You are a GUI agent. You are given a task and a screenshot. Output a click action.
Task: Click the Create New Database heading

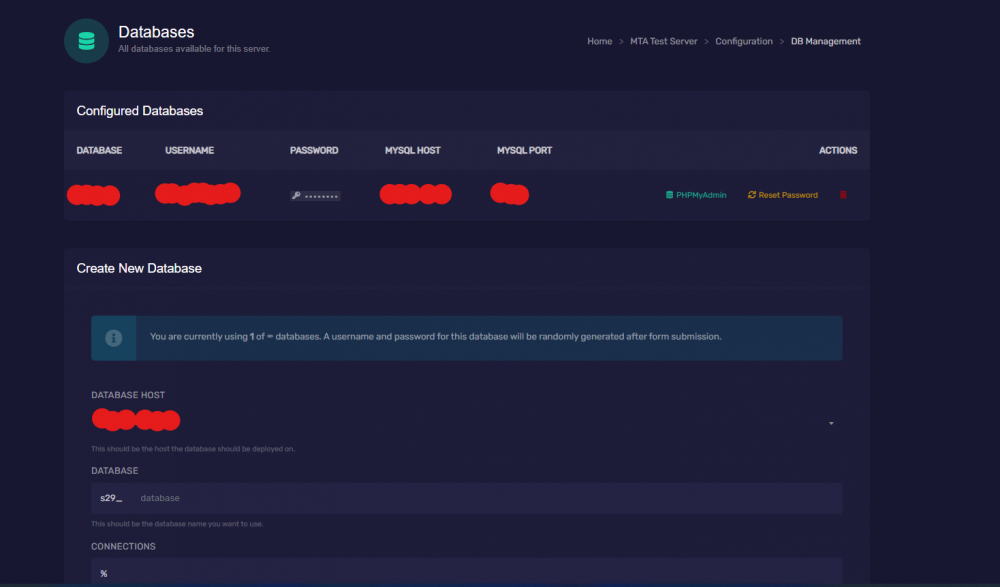coord(139,268)
